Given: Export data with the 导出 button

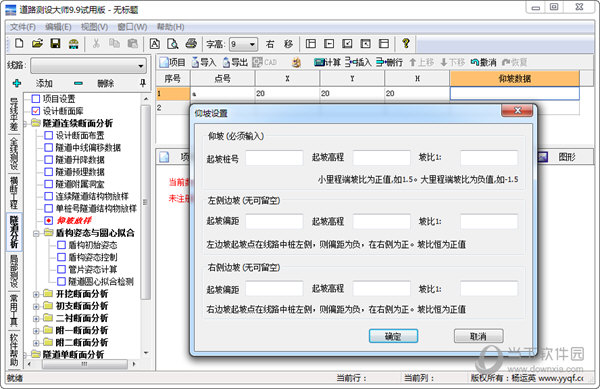Looking at the screenshot, I should (235, 62).
